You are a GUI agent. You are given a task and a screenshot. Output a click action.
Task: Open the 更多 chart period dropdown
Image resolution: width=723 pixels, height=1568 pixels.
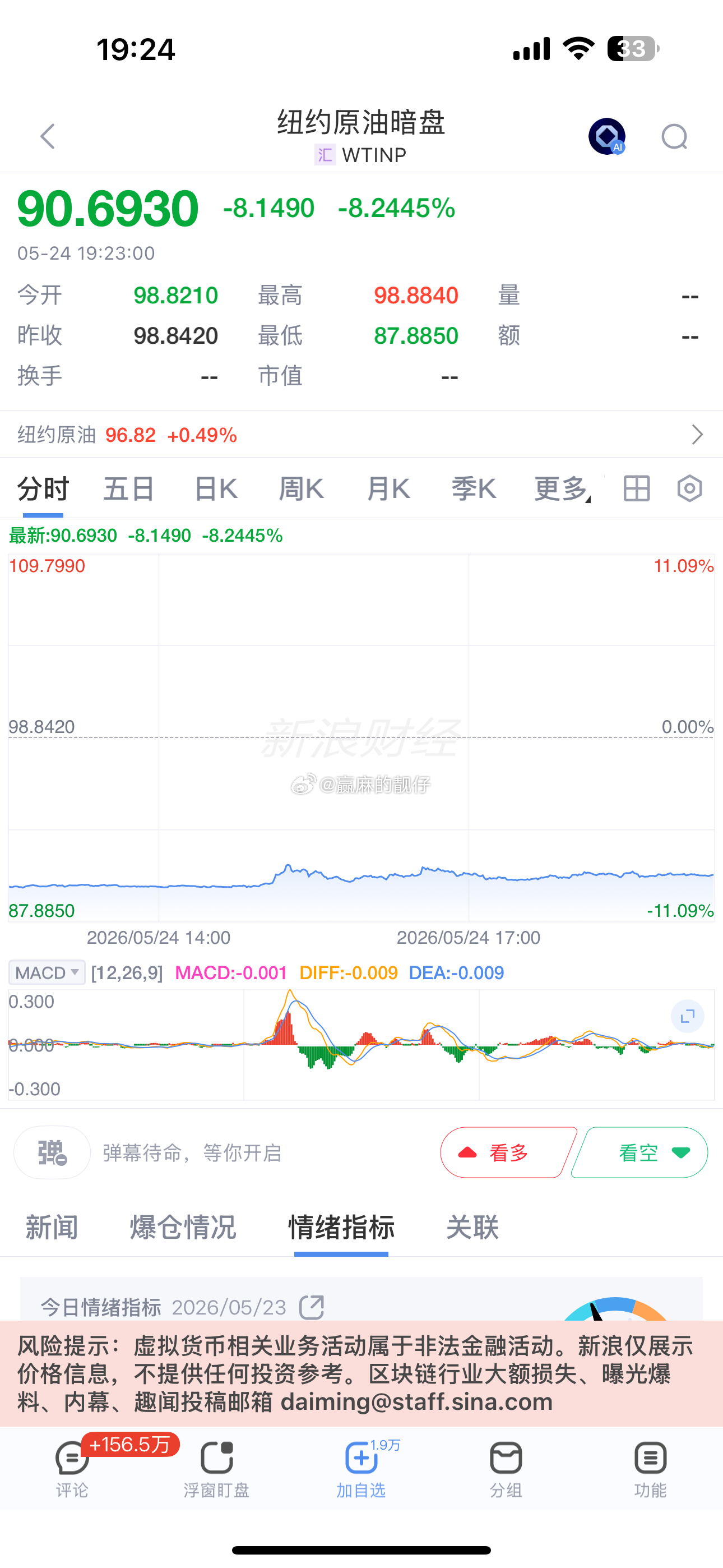(x=562, y=489)
